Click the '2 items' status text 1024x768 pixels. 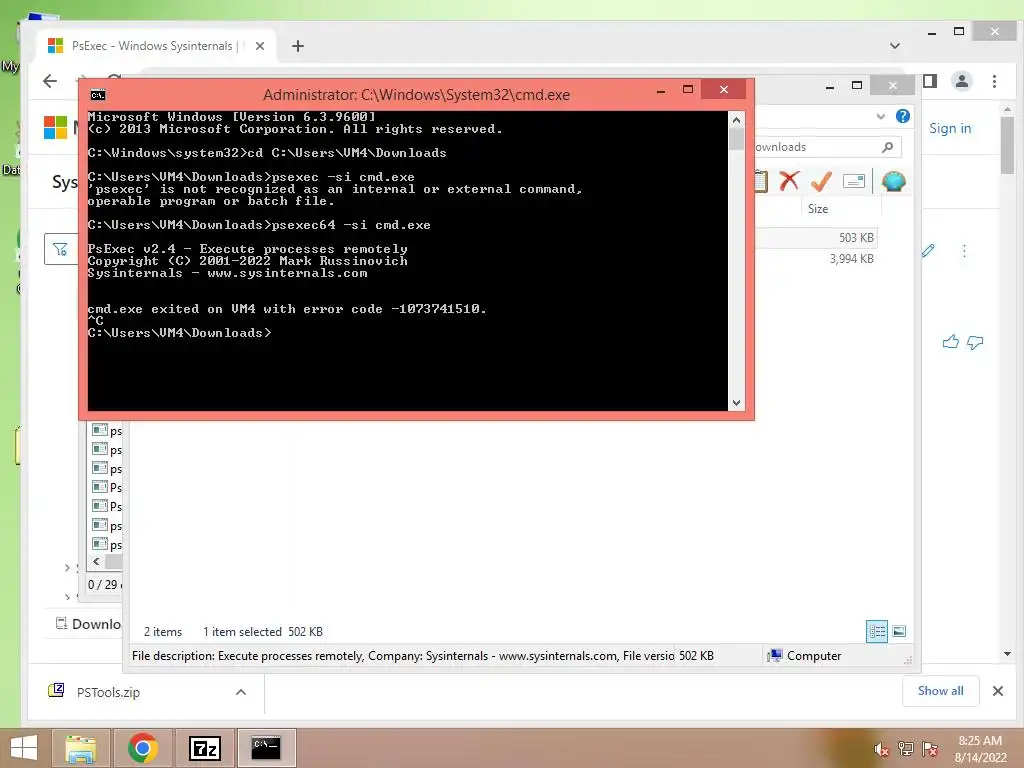coord(163,632)
